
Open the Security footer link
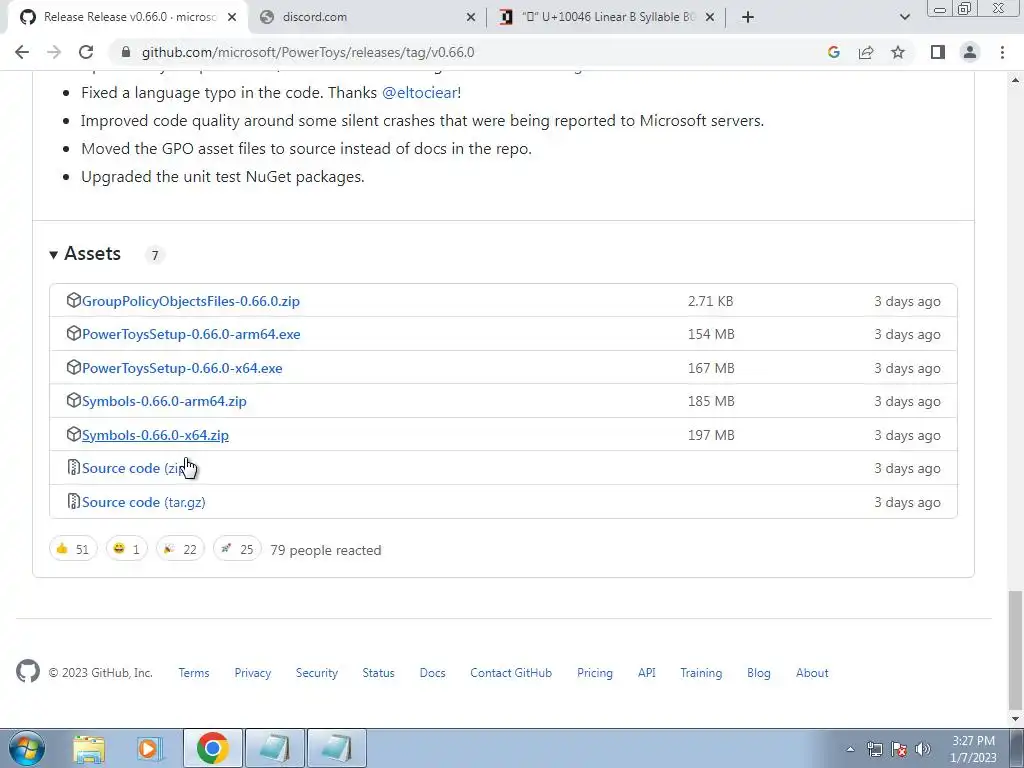click(x=317, y=673)
